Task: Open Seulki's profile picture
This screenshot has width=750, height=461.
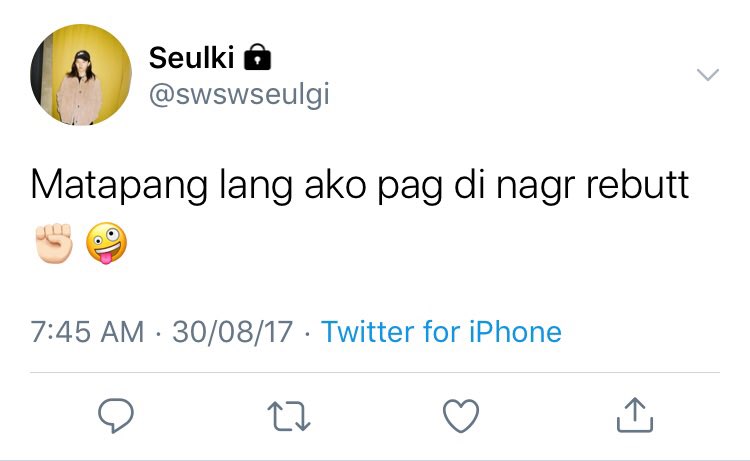Action: tap(81, 75)
